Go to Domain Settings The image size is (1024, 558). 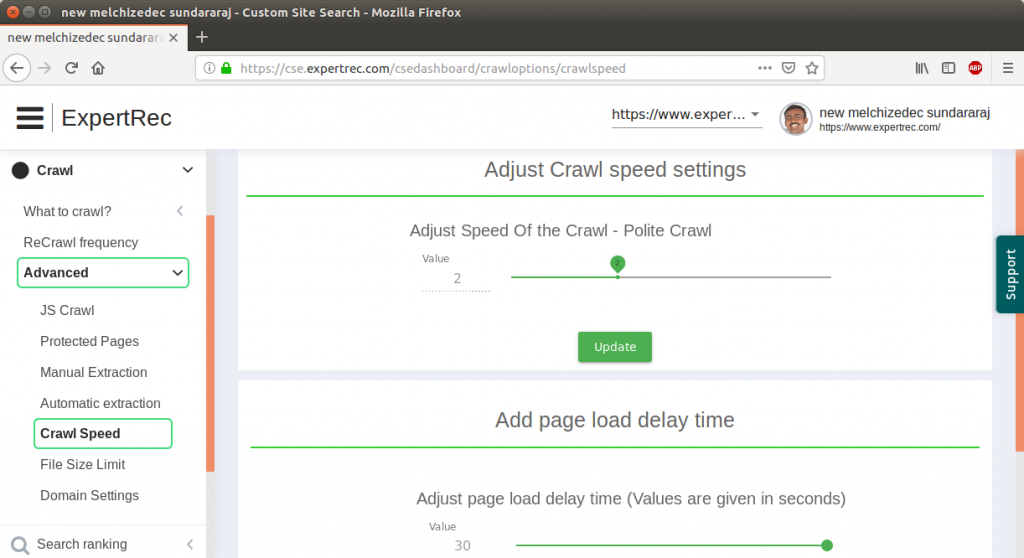pos(89,495)
